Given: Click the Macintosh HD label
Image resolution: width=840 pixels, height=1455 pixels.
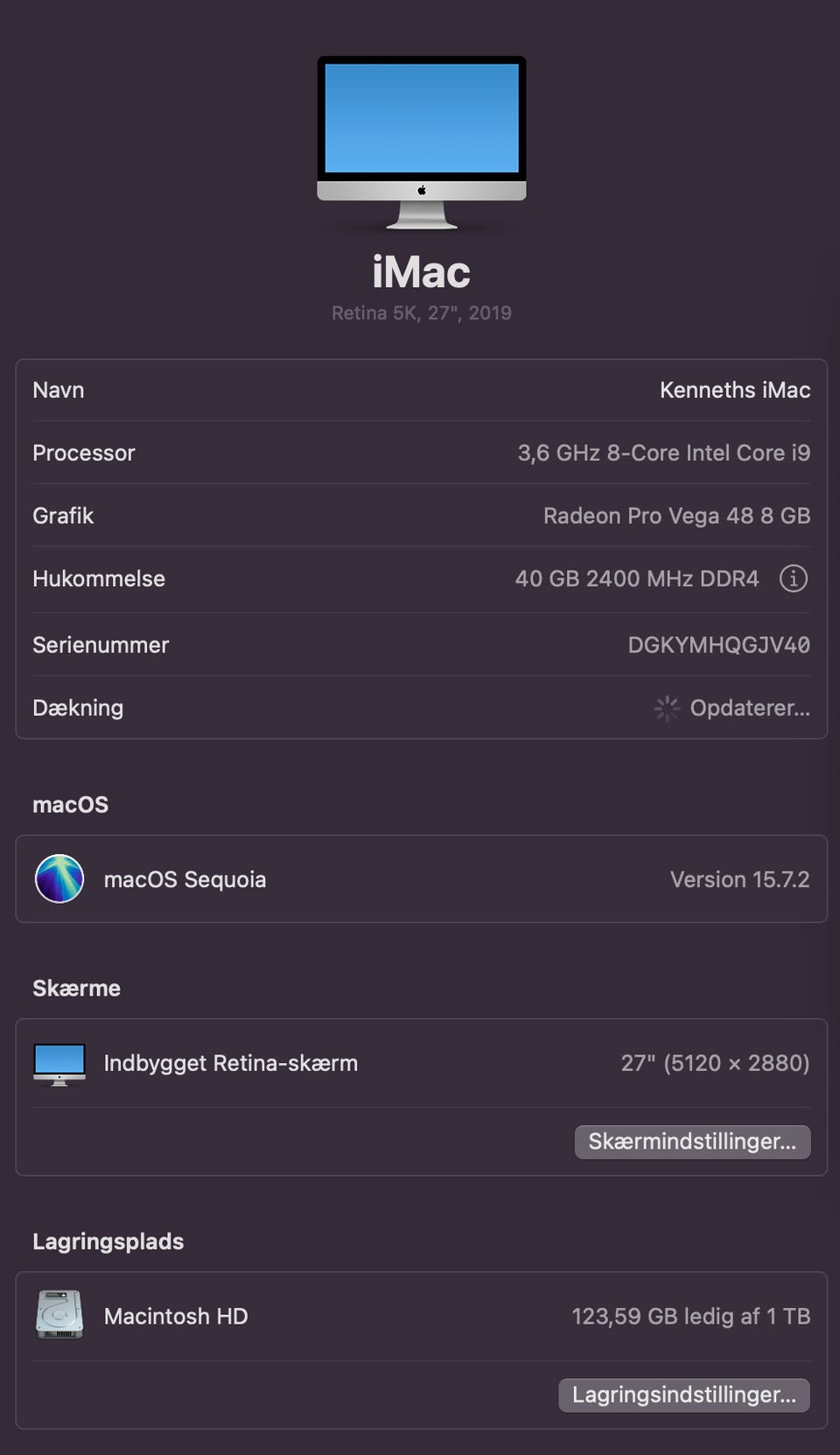Looking at the screenshot, I should [176, 1316].
